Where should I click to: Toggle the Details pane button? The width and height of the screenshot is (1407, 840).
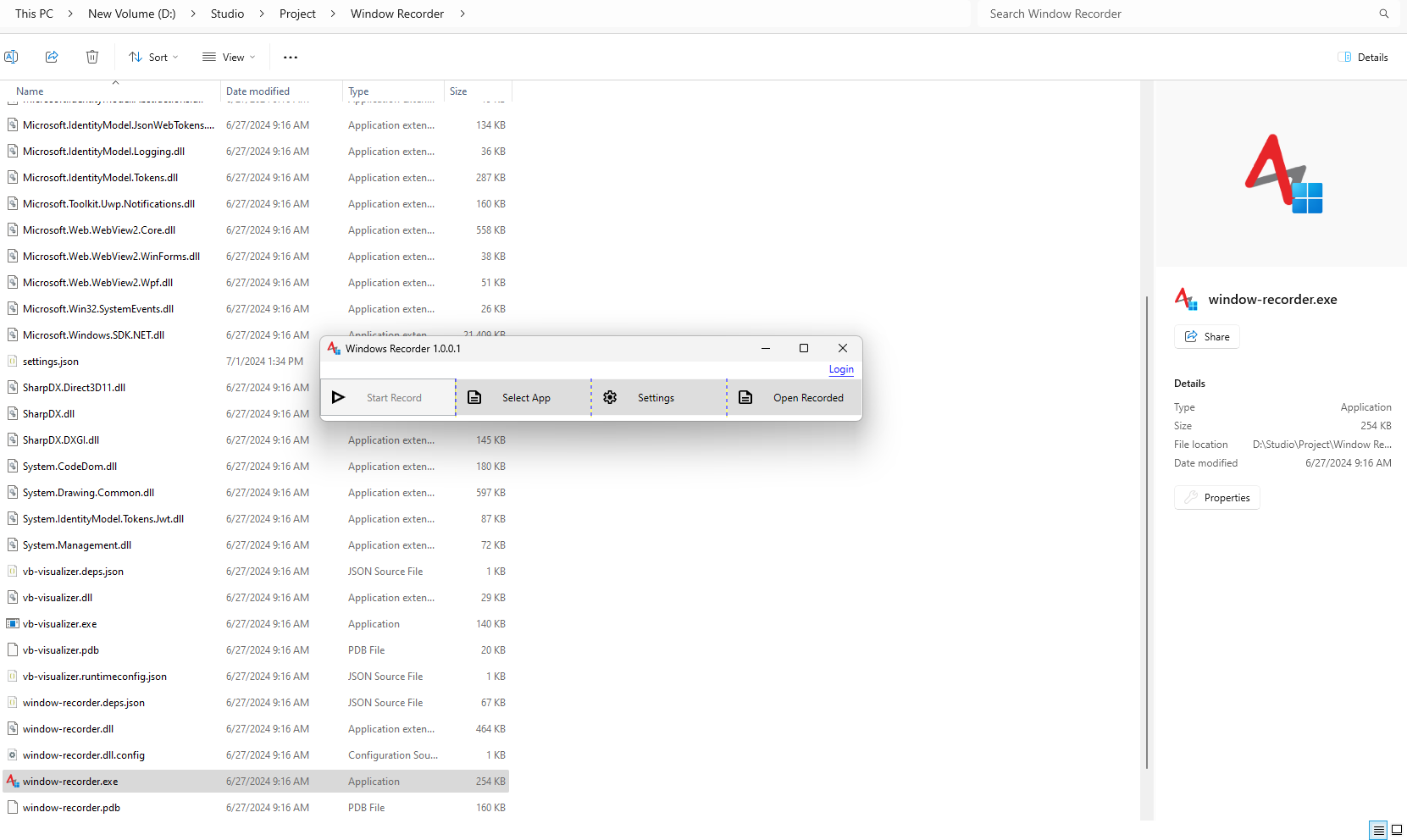pyautogui.click(x=1364, y=57)
